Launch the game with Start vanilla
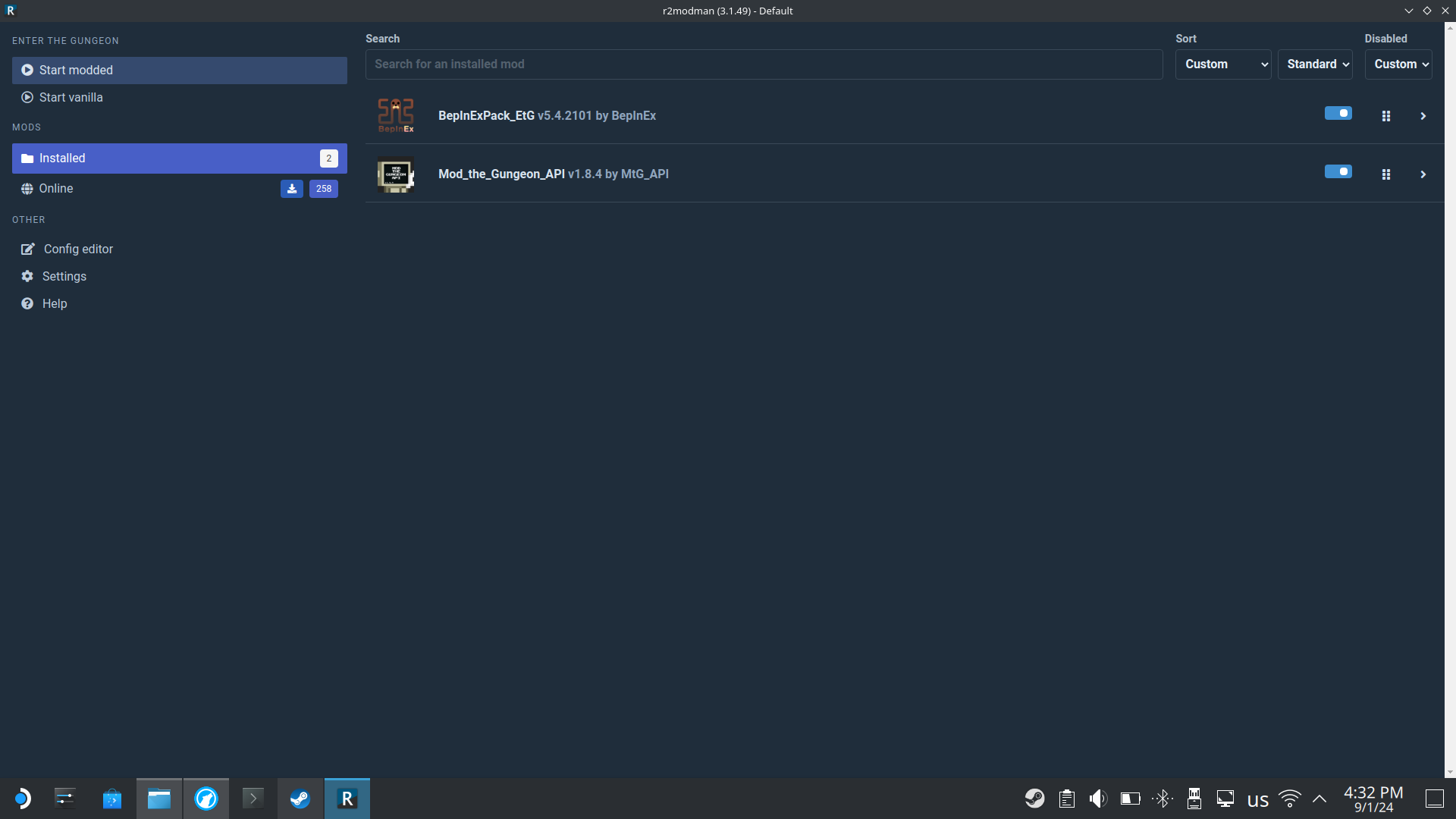Image resolution: width=1456 pixels, height=819 pixels. pyautogui.click(x=180, y=97)
